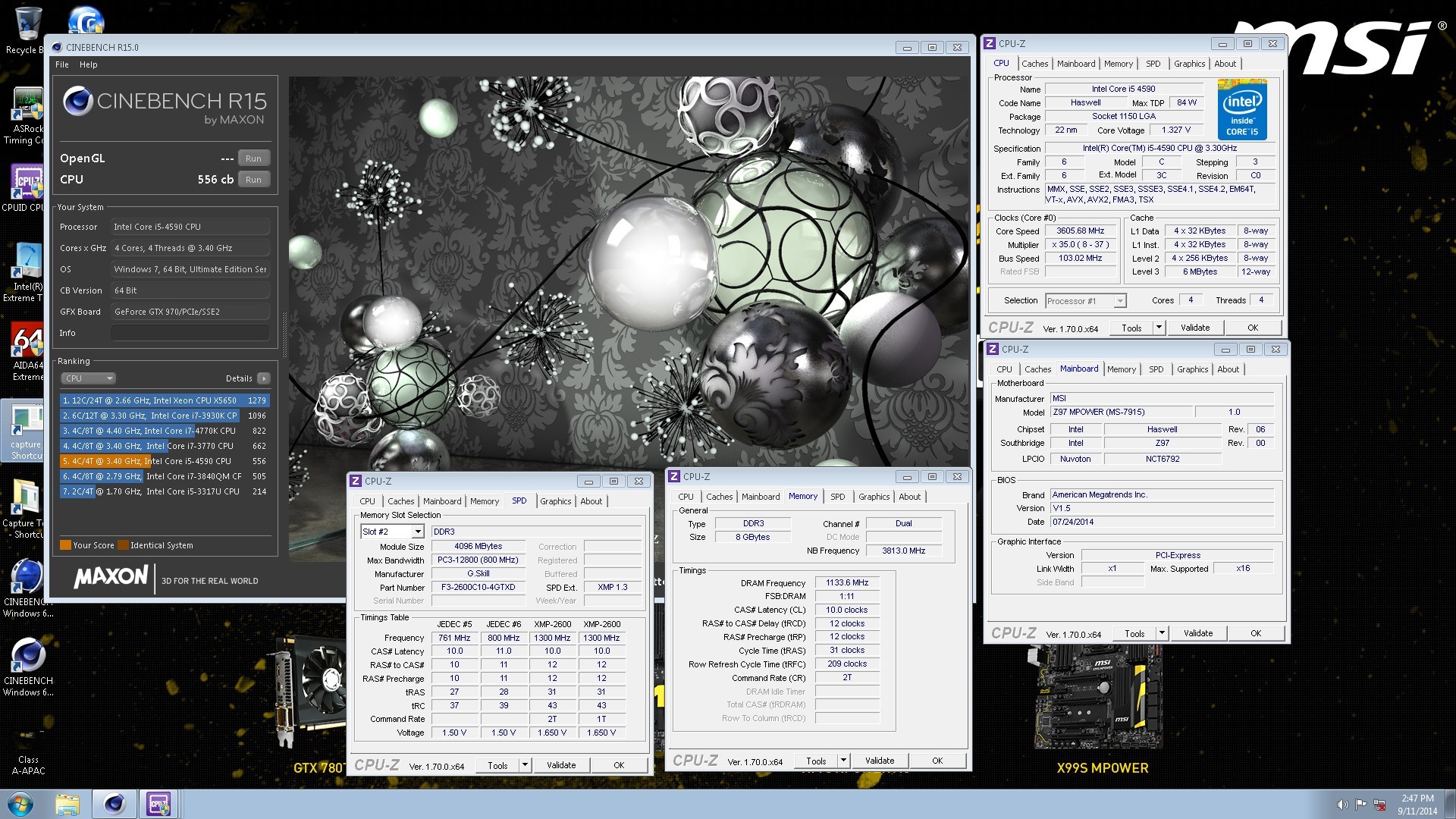
Task: Open About tab in CPU-Z Memory window
Action: coord(909,497)
